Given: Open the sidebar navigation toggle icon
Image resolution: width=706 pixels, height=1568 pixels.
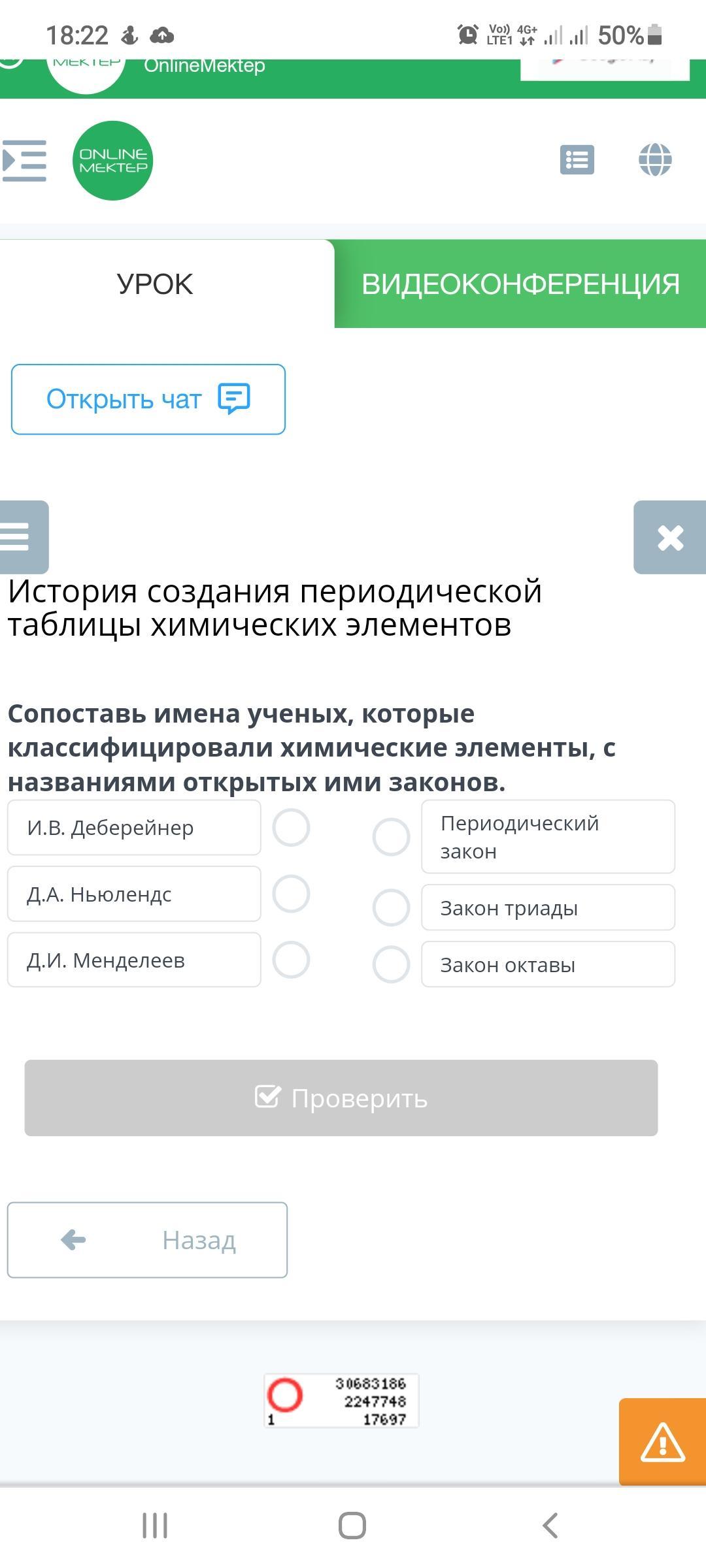Looking at the screenshot, I should [24, 160].
